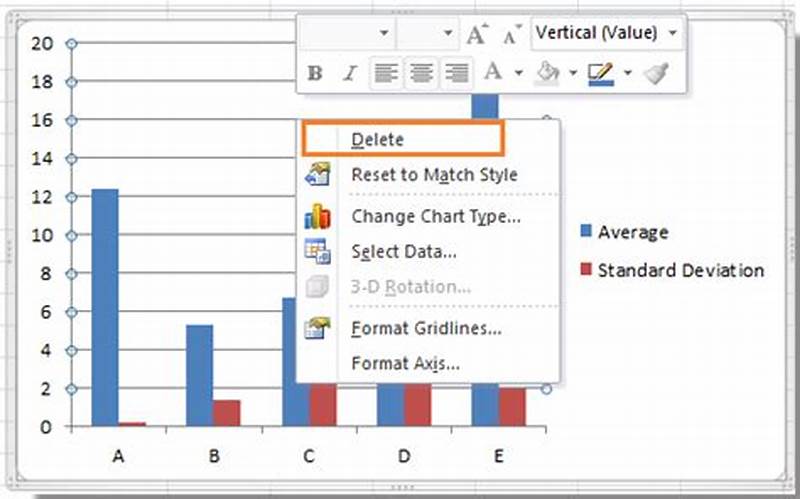The image size is (800, 499).
Task: Open shape fill dropdown arrow
Action: [573, 73]
